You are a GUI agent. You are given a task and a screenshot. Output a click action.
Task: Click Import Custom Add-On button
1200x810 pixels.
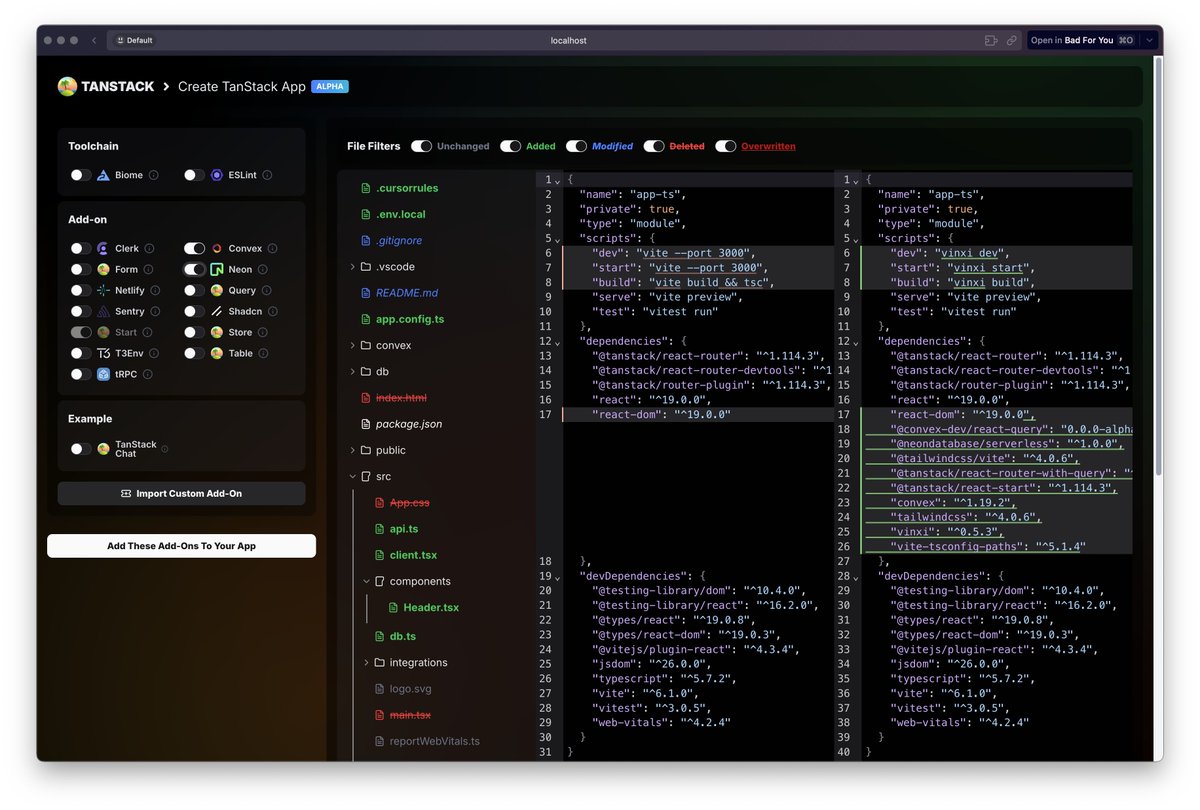coord(181,493)
